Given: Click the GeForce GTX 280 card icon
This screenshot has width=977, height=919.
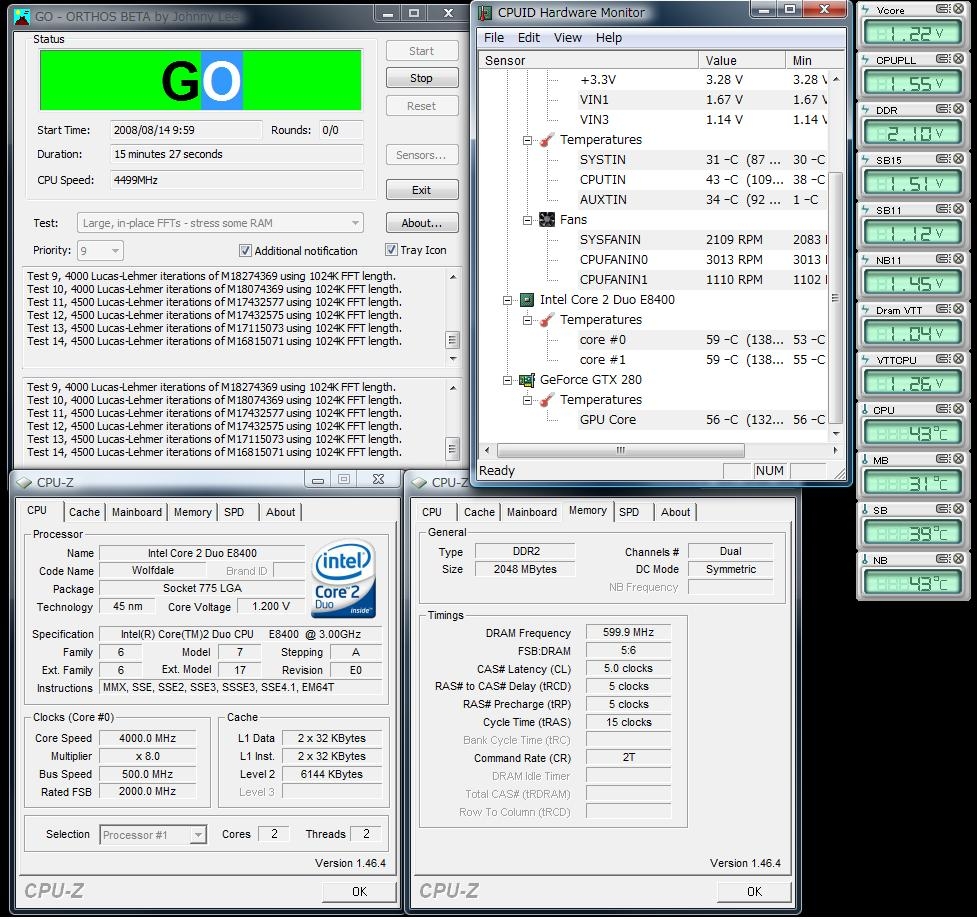Looking at the screenshot, I should click(526, 380).
